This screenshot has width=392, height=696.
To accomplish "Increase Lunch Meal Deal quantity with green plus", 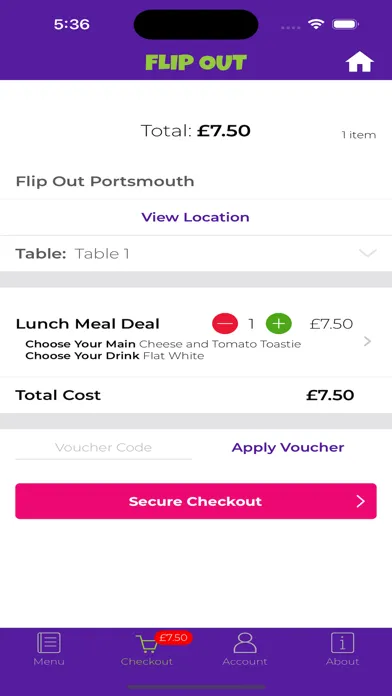I will pos(279,324).
